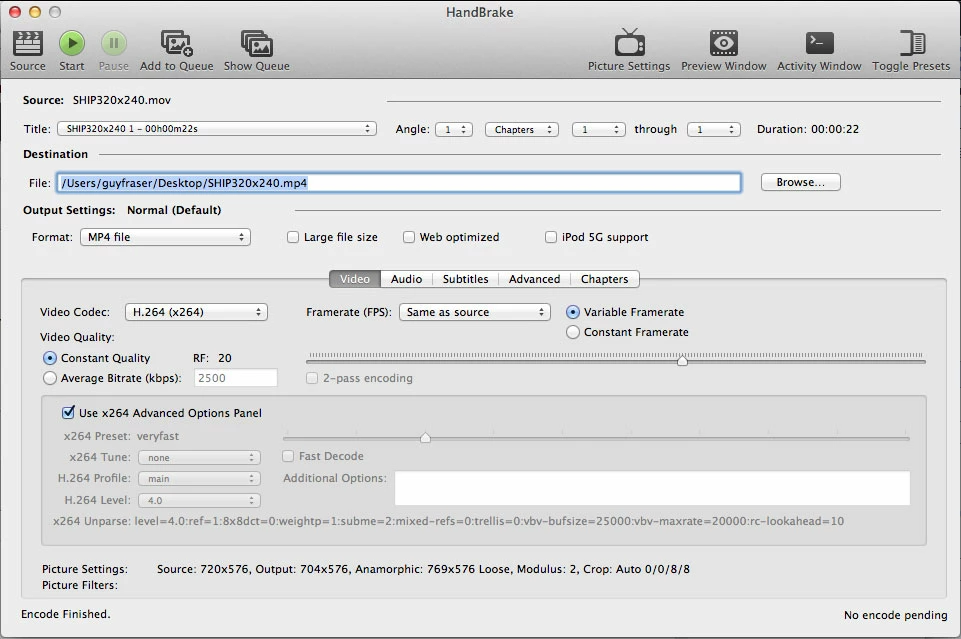Screen dimensions: 961x639
Task: Open the x264 Tune dropdown
Action: 199,458
